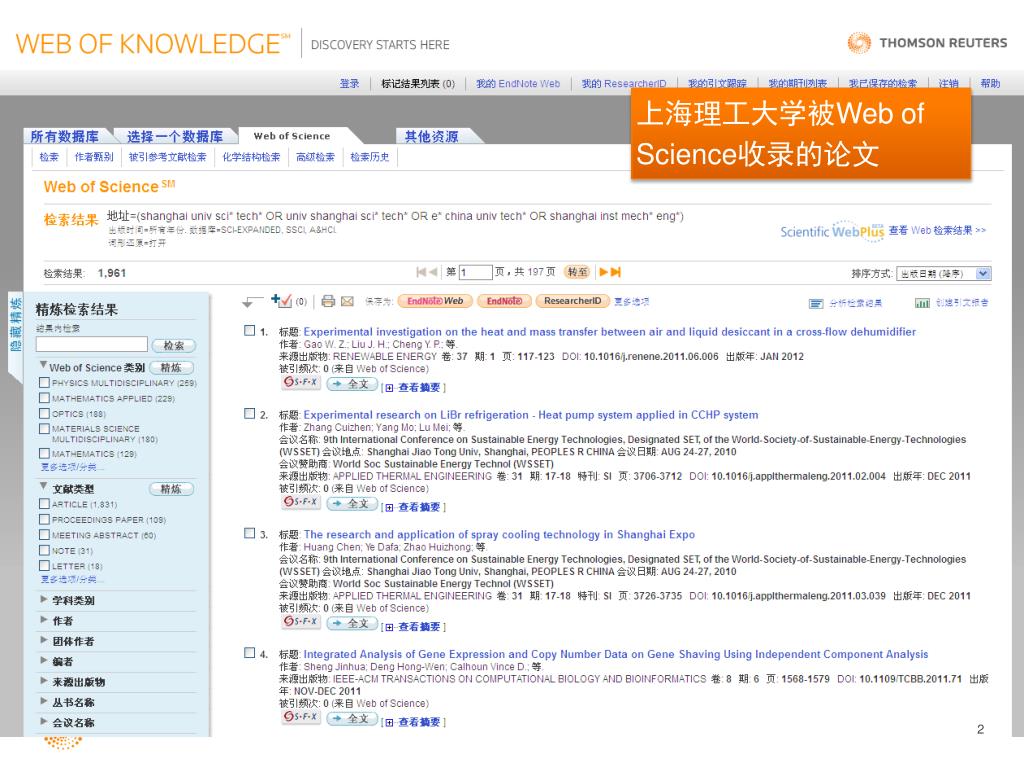Expand 查看摘要 plus icon for result 1
Viewport: 1024px width, 768px height.
coord(390,388)
